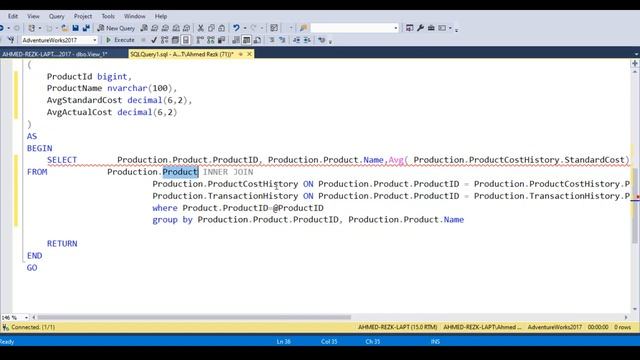
Task: Click Display Estimated Execution Plan icon
Action: pyautogui.click(x=164, y=40)
